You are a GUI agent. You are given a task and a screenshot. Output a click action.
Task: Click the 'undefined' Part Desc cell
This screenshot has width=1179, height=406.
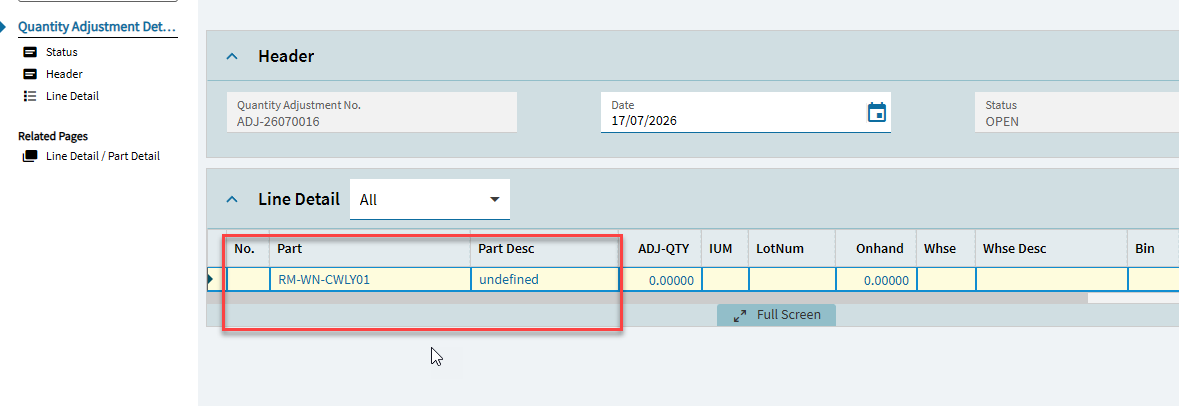pos(544,280)
